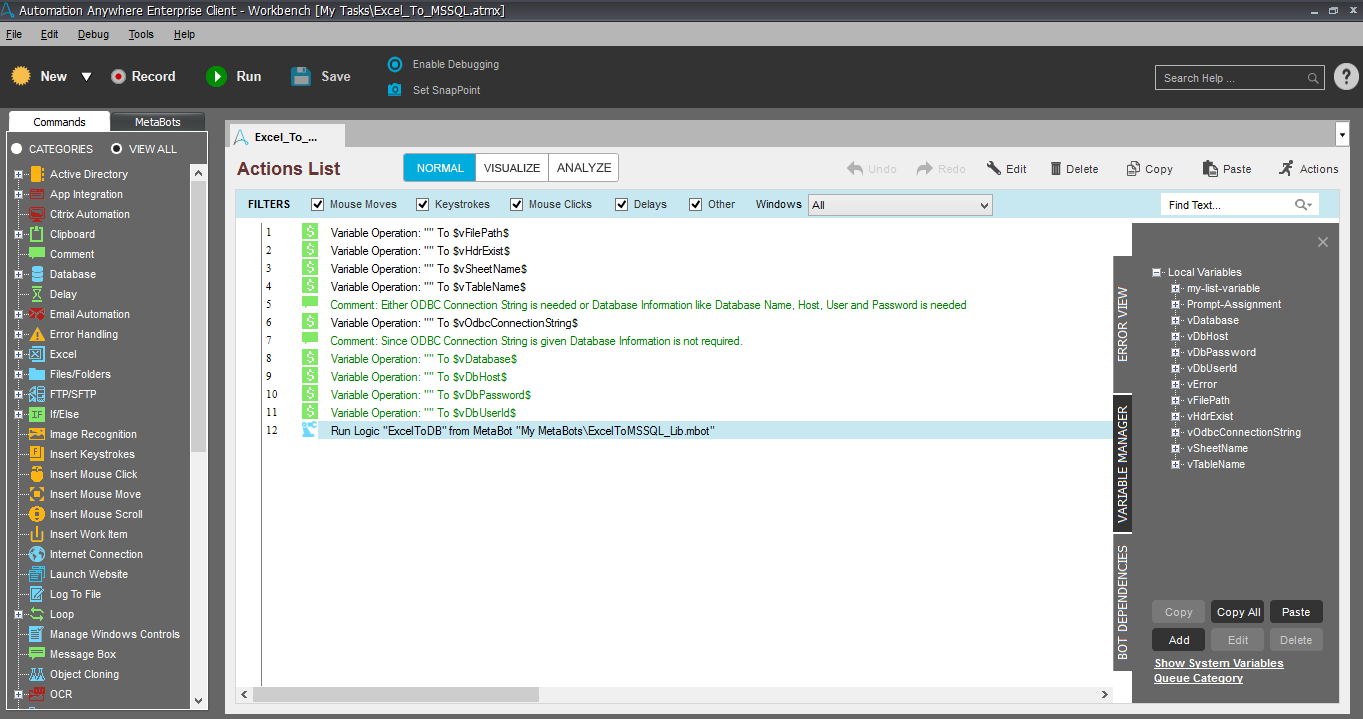Click Paste button in Variable Manager

1296,612
